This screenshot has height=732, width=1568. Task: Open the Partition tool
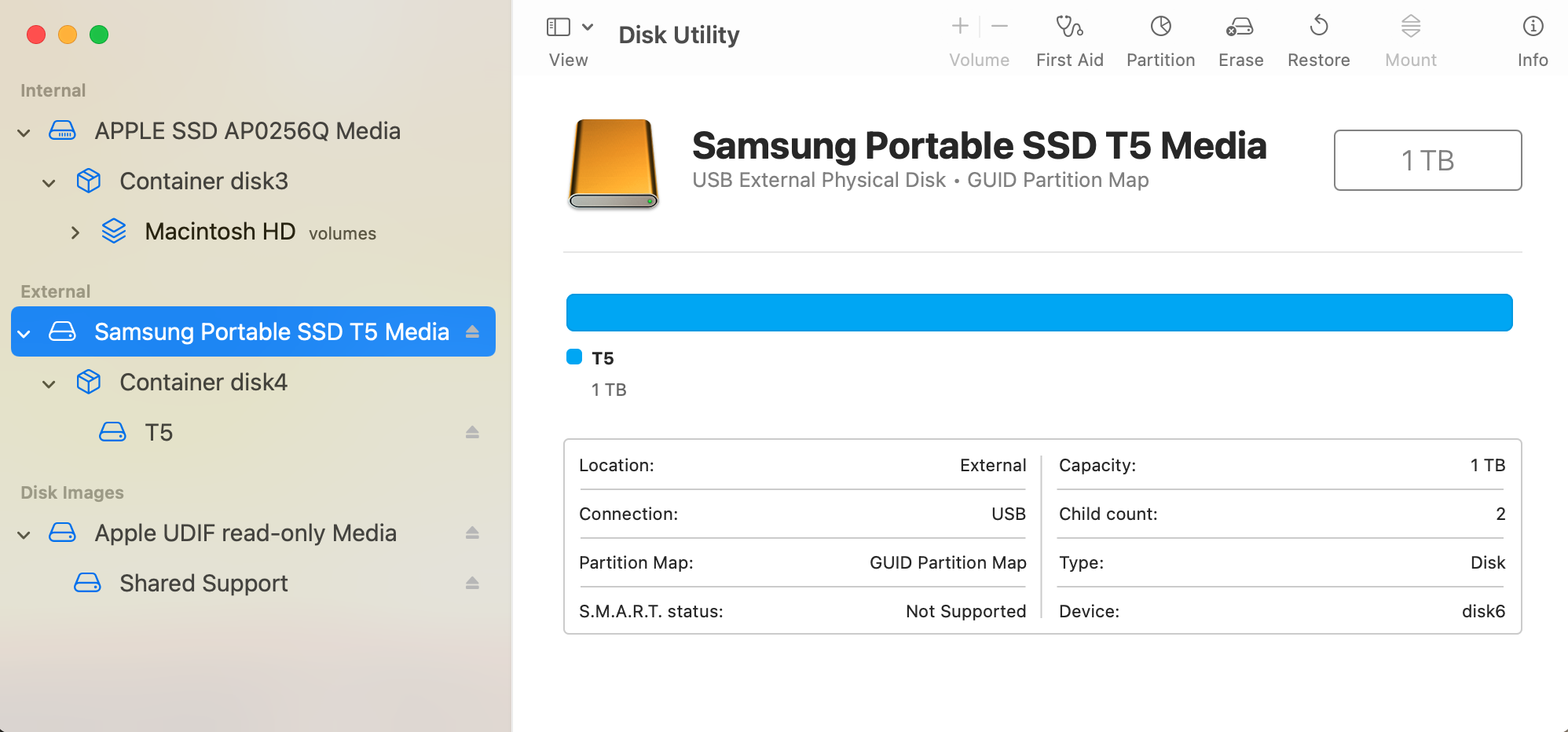coord(1160,27)
